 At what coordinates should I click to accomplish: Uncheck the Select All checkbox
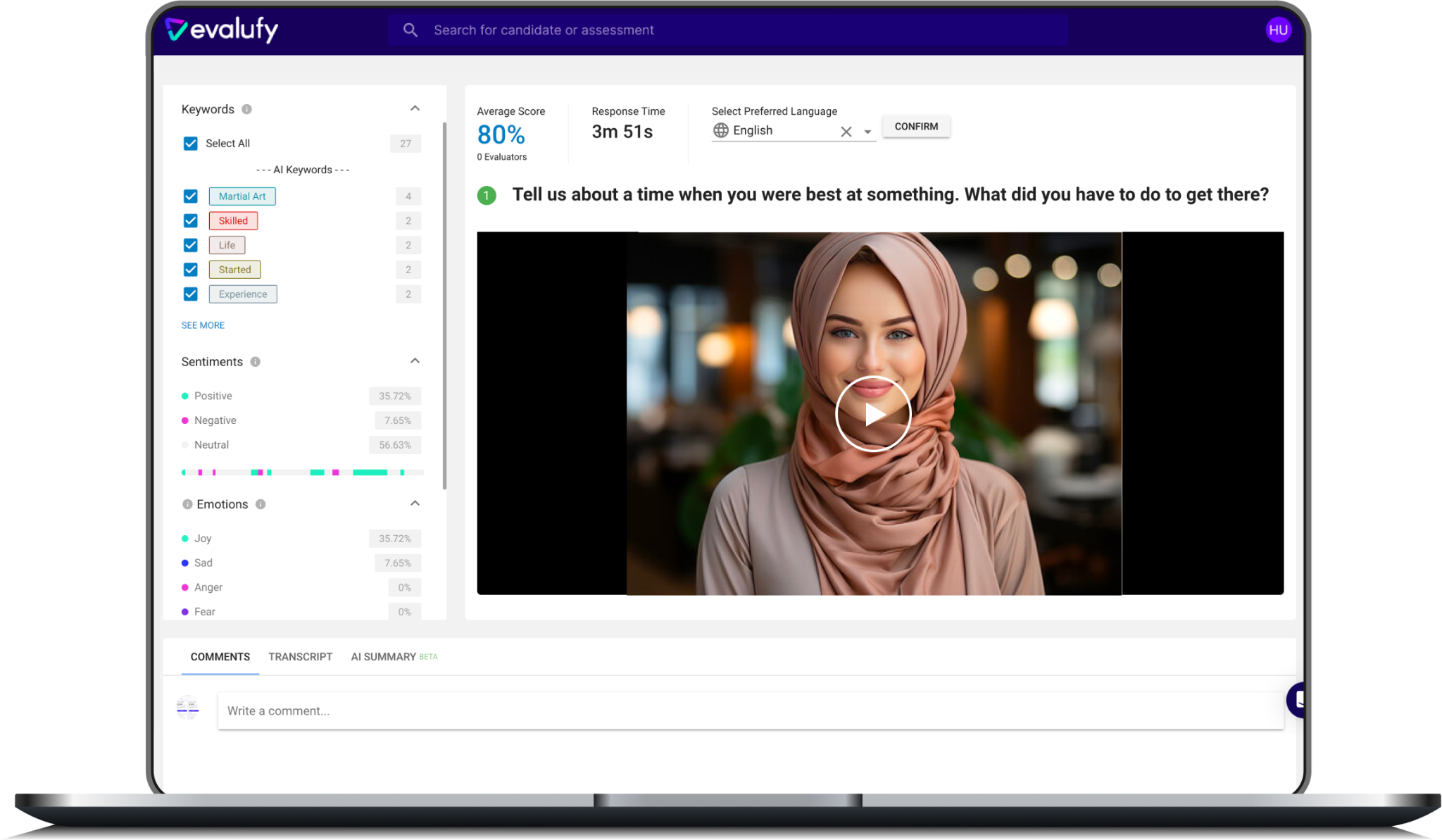coord(190,144)
